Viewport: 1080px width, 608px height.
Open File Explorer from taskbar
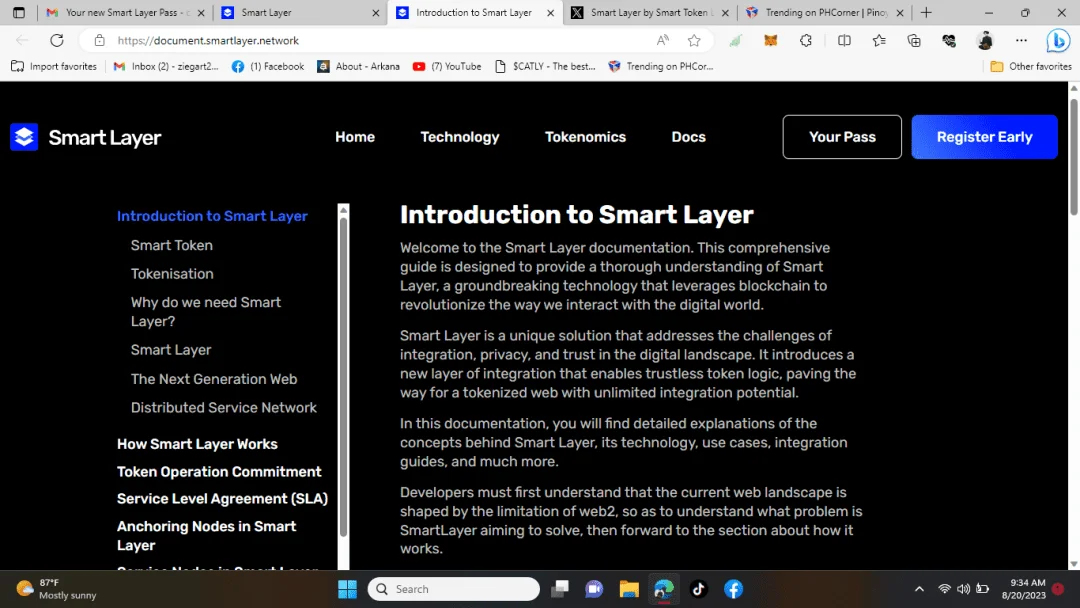[629, 589]
